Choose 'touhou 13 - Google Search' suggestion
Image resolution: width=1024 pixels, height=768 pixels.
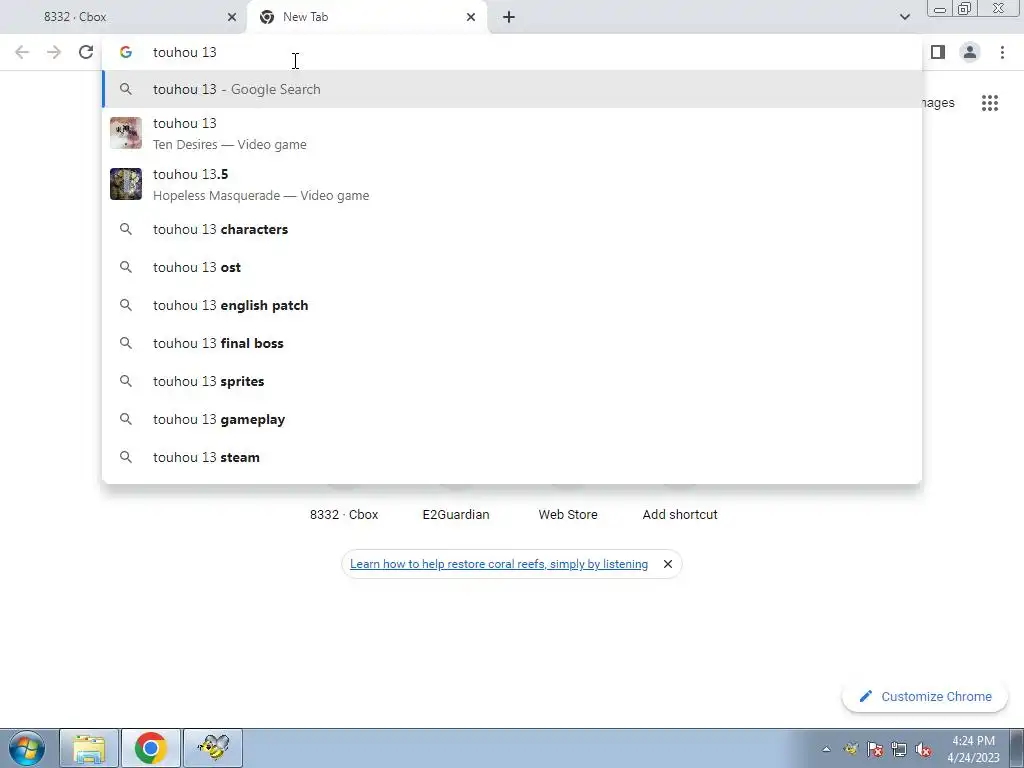512,89
